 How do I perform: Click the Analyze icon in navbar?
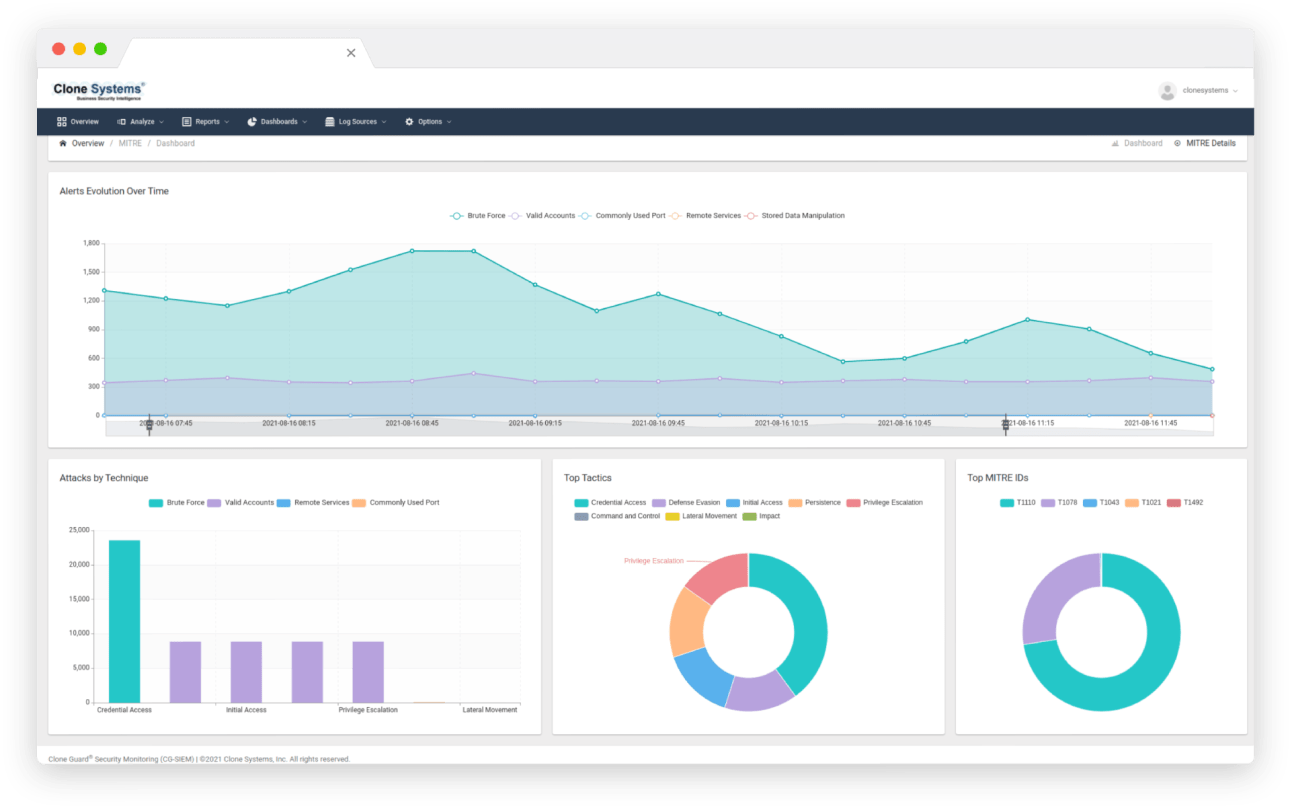pyautogui.click(x=121, y=122)
